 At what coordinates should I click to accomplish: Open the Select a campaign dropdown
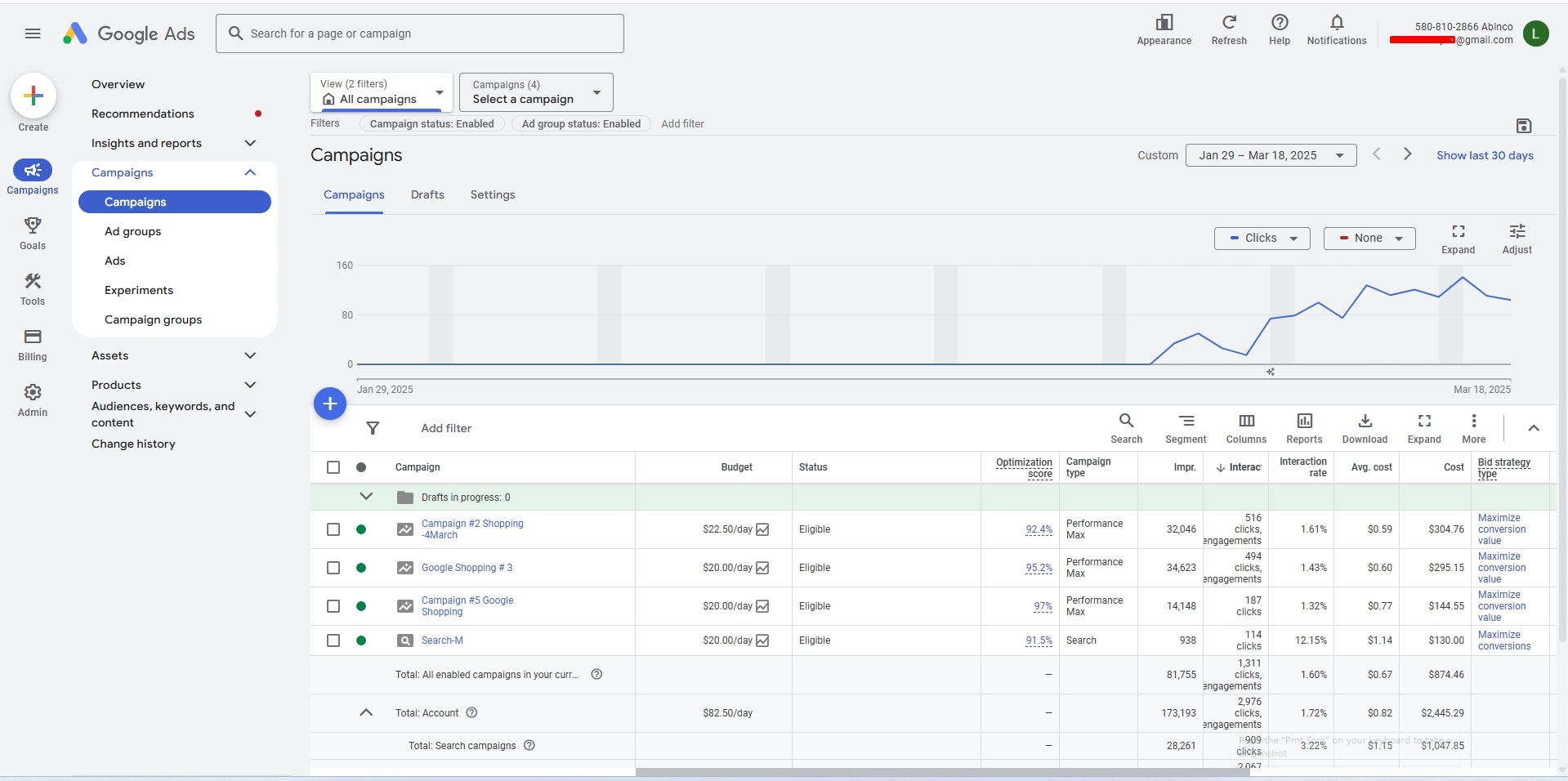point(536,92)
